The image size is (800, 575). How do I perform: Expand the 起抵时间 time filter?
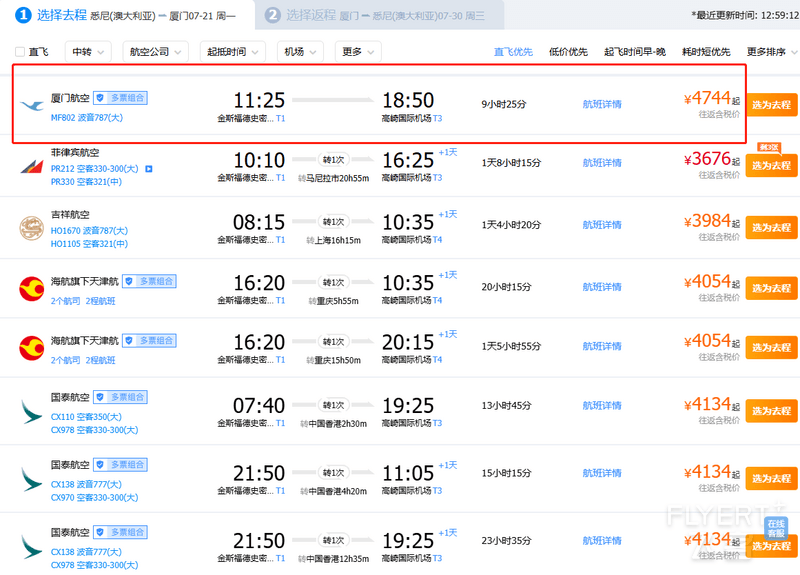(x=232, y=52)
